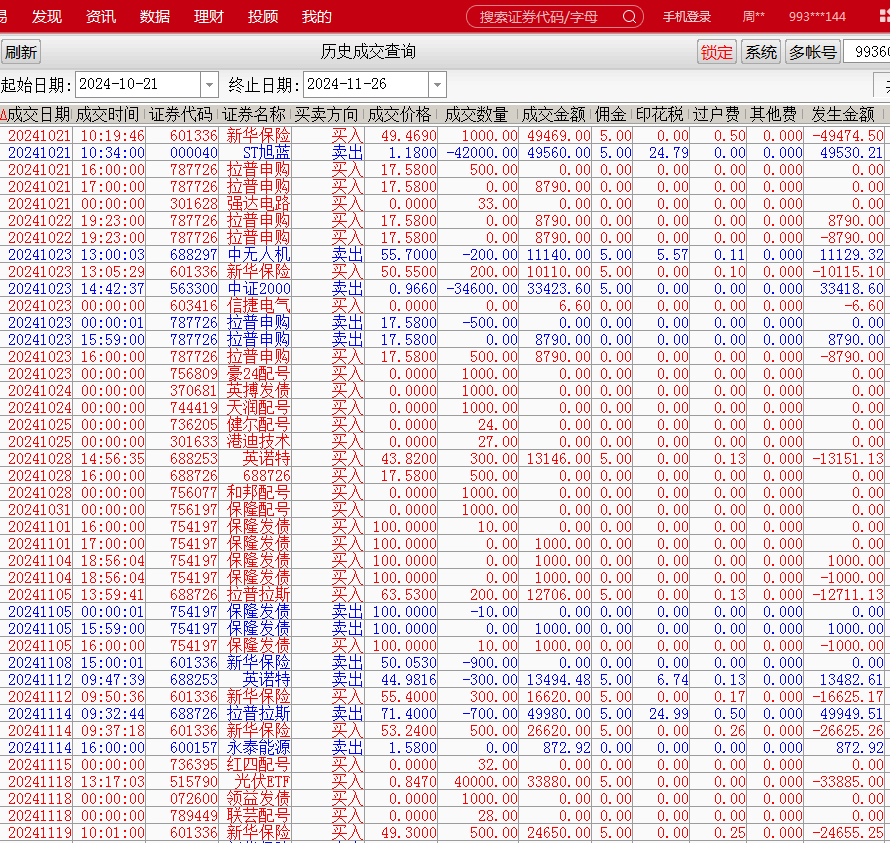Sort by 印花税 column header
This screenshot has width=890, height=843.
click(x=660, y=115)
